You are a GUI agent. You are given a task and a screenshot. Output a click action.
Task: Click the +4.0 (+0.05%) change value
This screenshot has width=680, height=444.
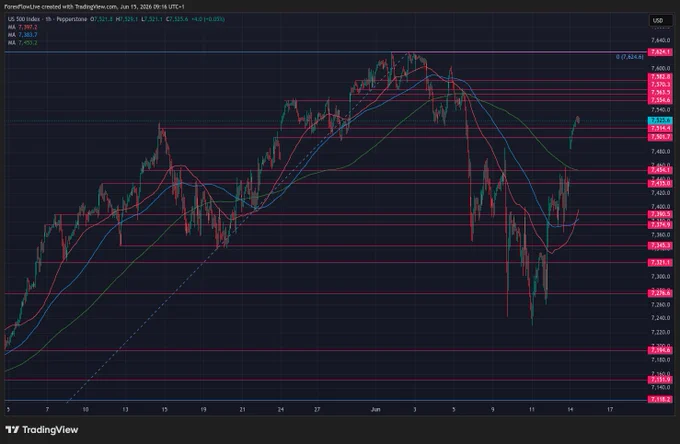[208, 19]
